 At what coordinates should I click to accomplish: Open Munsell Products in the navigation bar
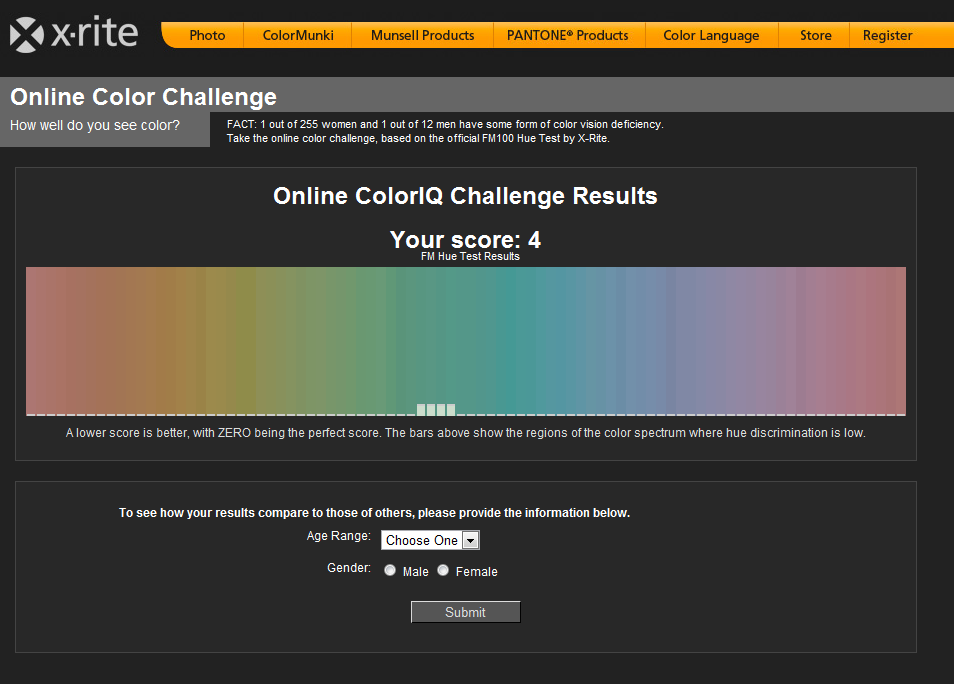[422, 35]
